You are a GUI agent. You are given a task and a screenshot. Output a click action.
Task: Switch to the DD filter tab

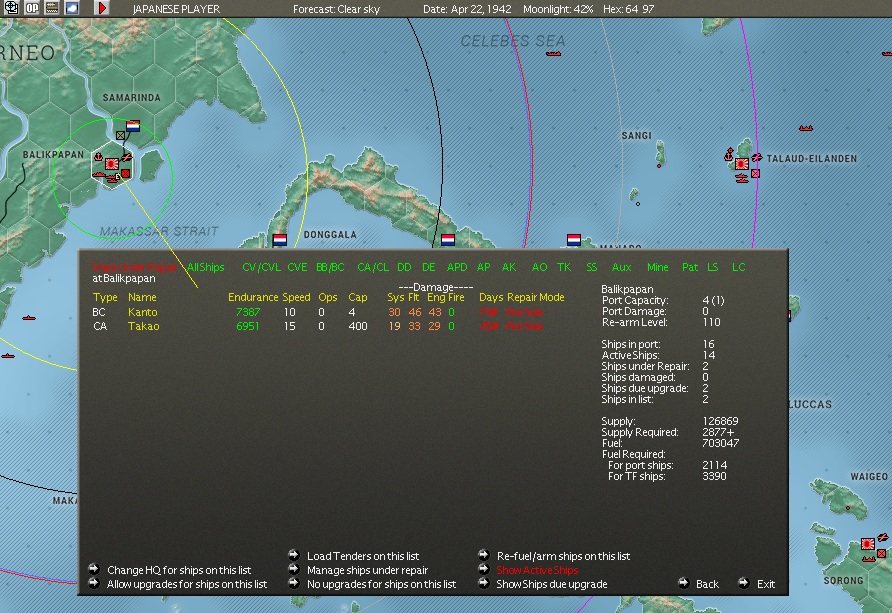pyautogui.click(x=404, y=267)
